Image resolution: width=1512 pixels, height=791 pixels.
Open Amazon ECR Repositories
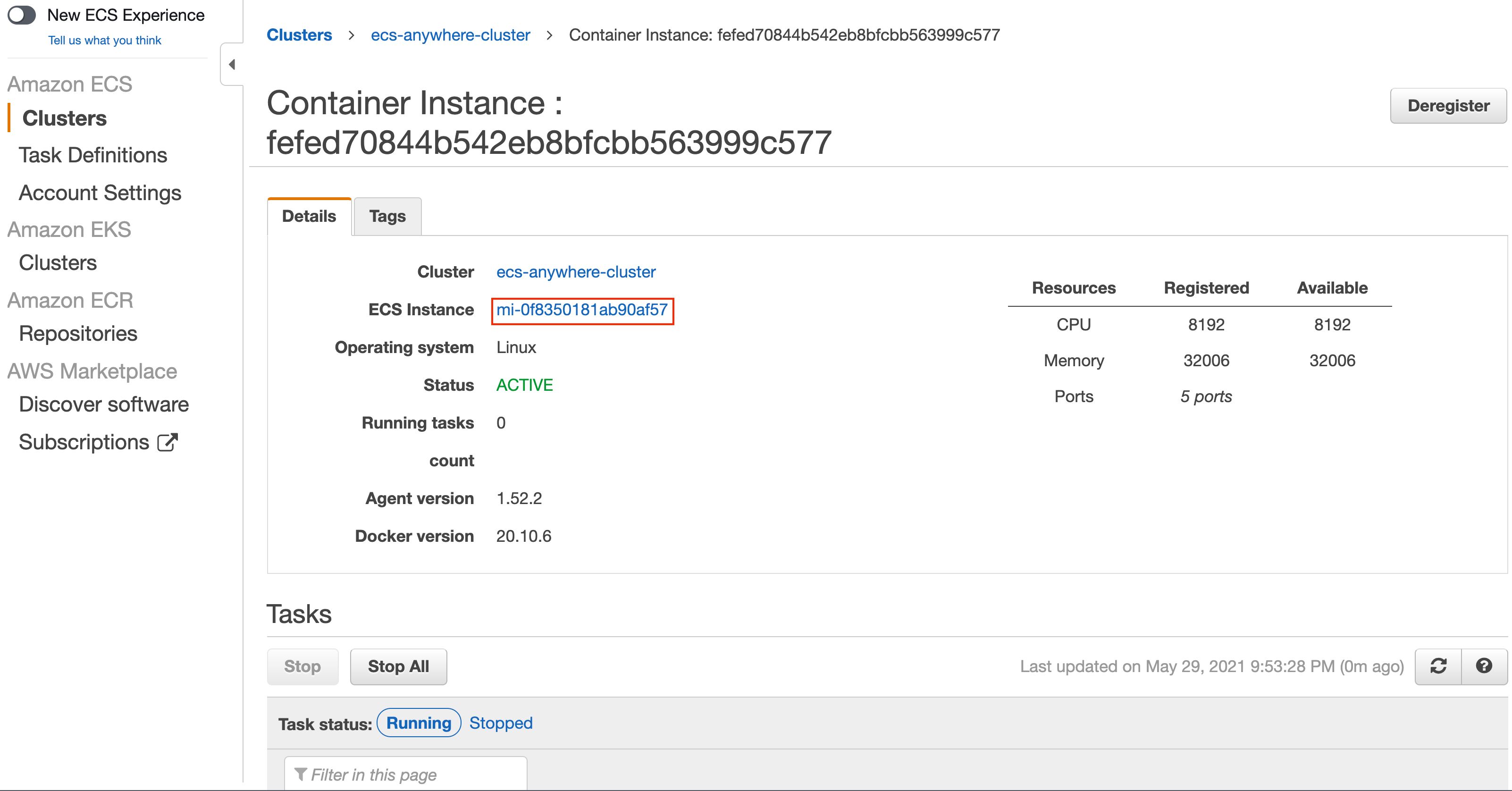coord(78,333)
